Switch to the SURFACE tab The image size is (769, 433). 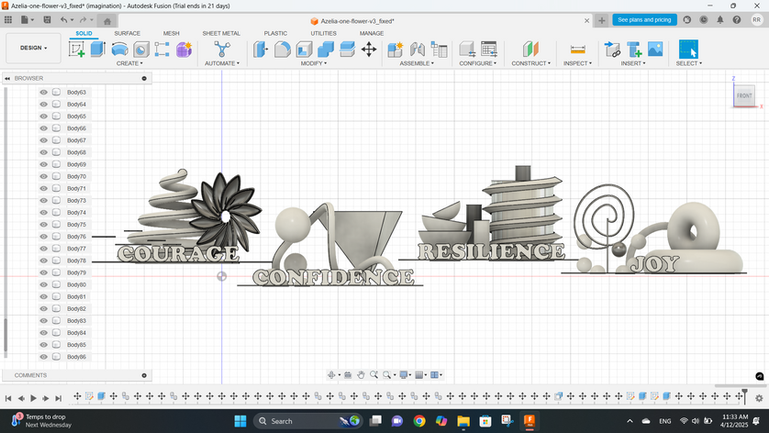pyautogui.click(x=127, y=33)
